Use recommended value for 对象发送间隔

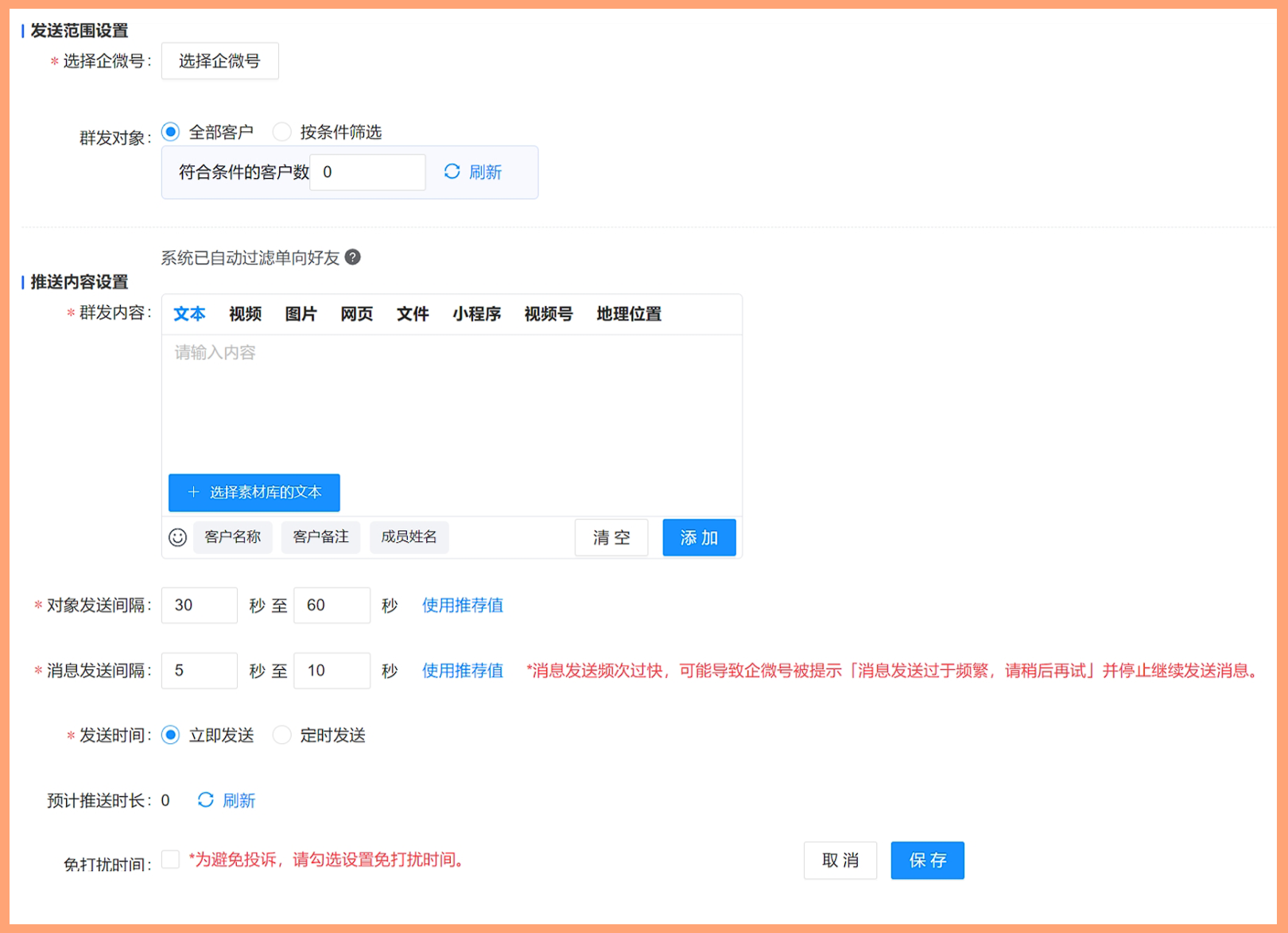463,606
